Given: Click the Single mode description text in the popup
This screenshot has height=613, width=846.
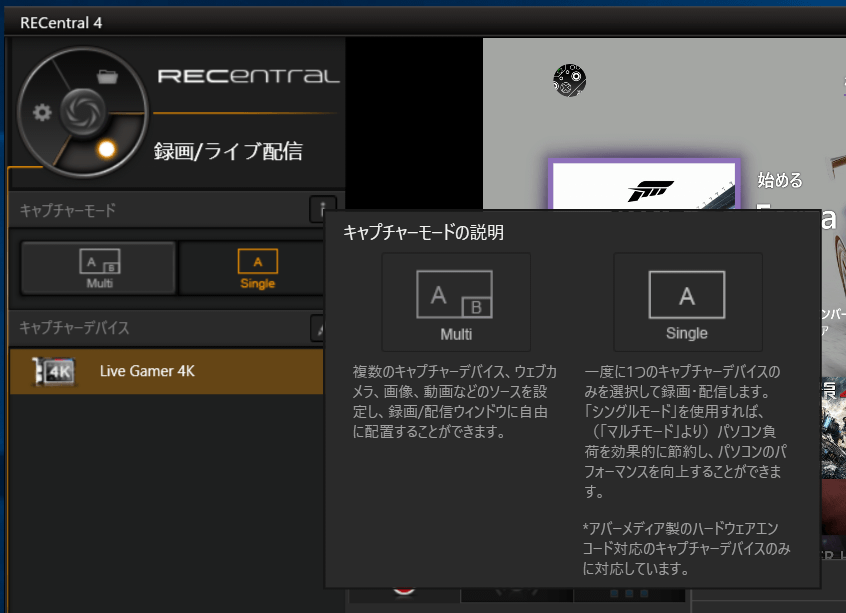Looking at the screenshot, I should [685, 431].
